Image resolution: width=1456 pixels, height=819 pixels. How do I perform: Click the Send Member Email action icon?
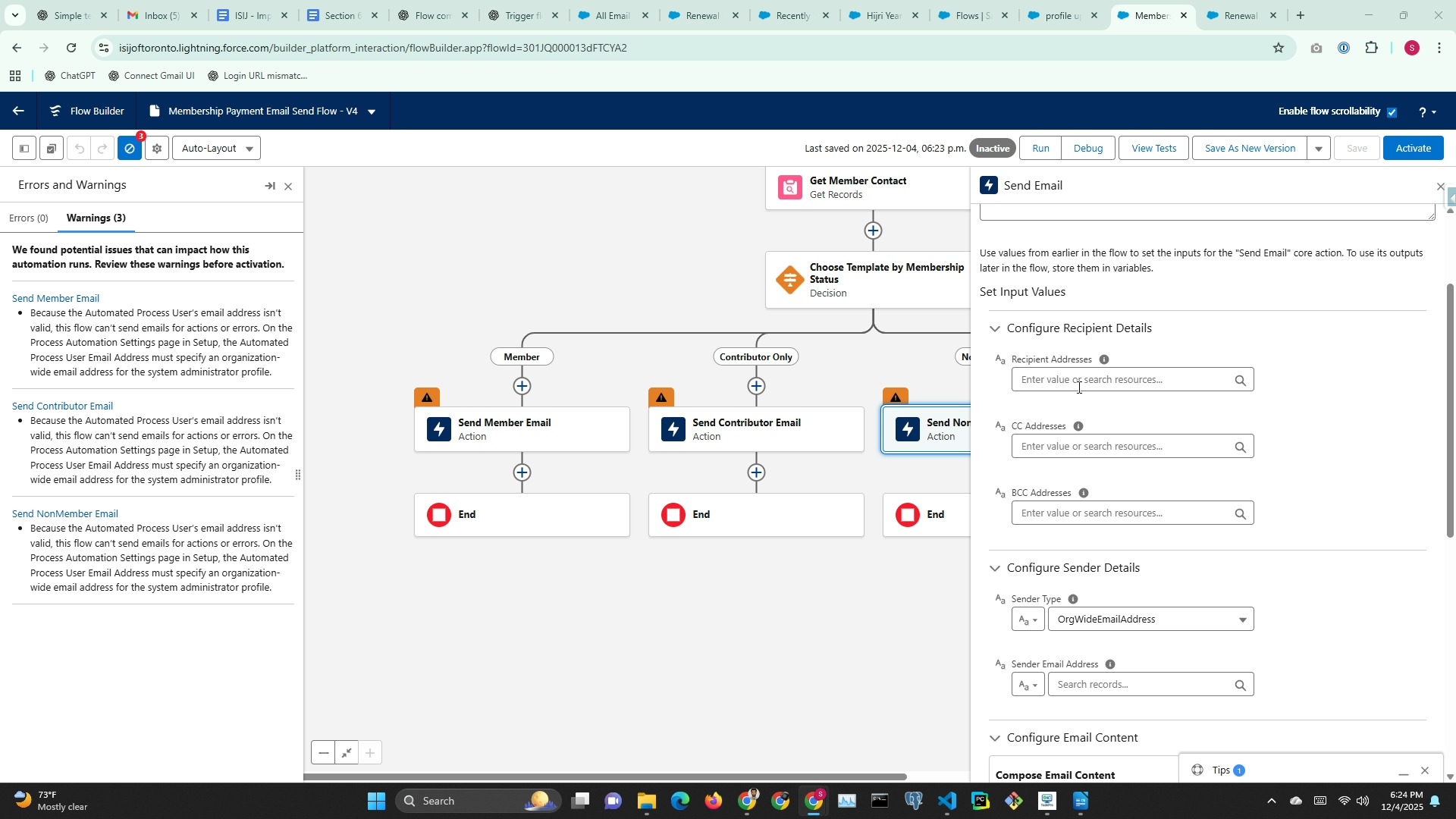pos(439,429)
